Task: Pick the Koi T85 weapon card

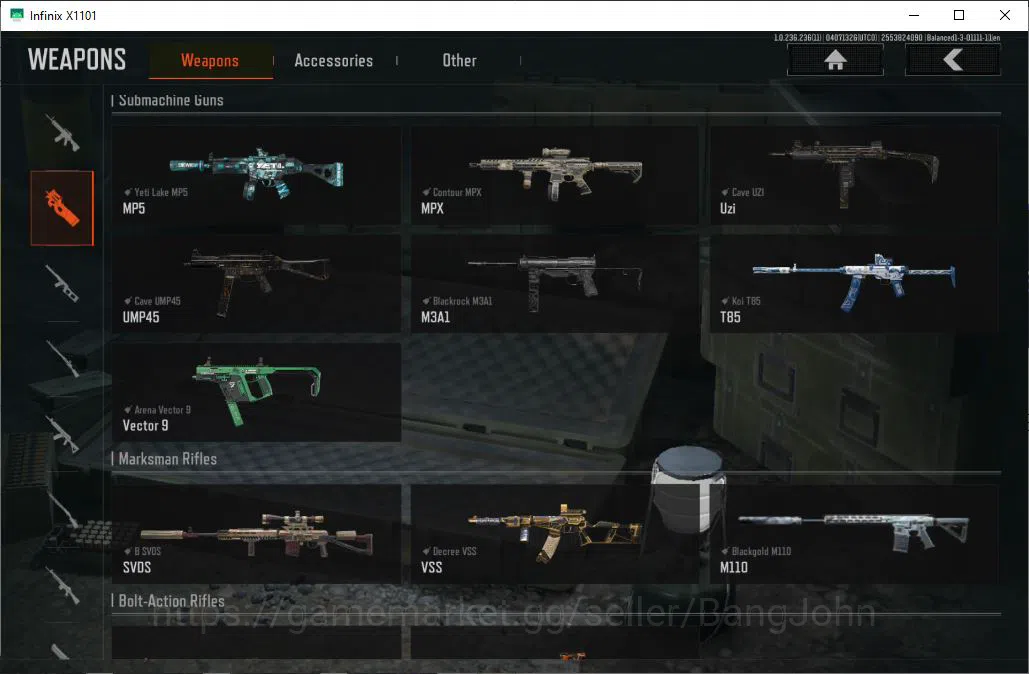Action: point(854,284)
